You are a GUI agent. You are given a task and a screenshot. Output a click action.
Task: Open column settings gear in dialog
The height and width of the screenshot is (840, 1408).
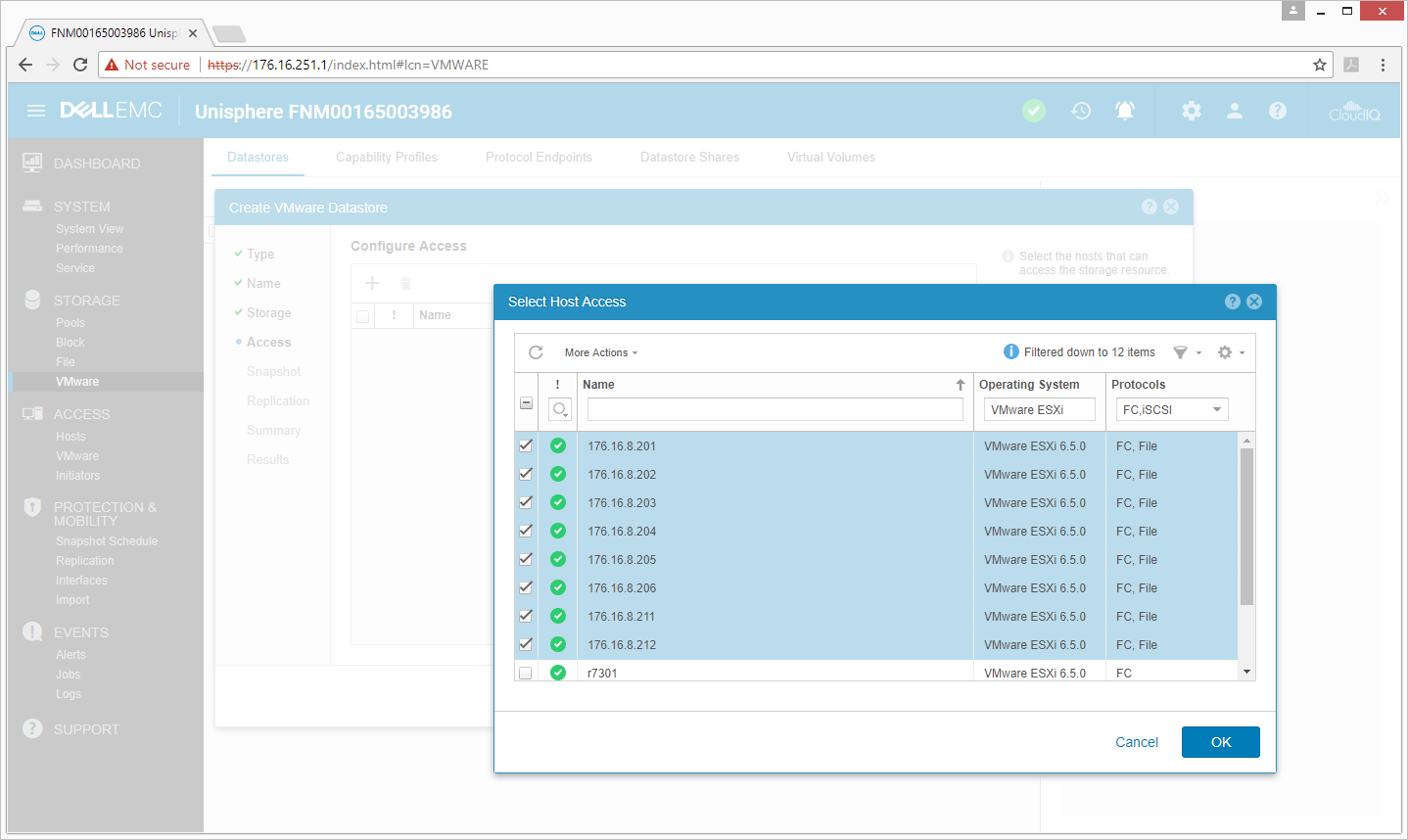click(x=1225, y=352)
